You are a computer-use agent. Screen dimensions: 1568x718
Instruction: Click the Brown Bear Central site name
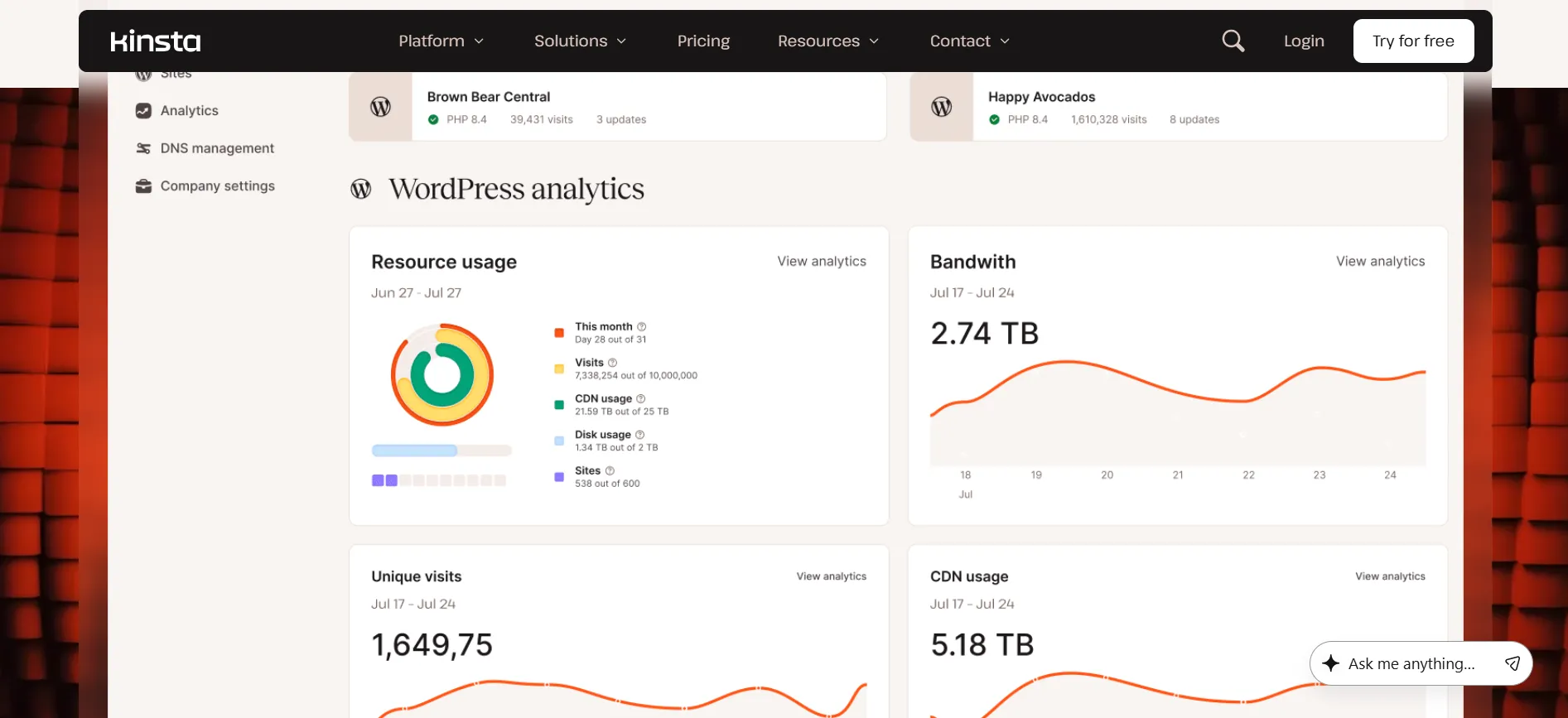click(489, 97)
